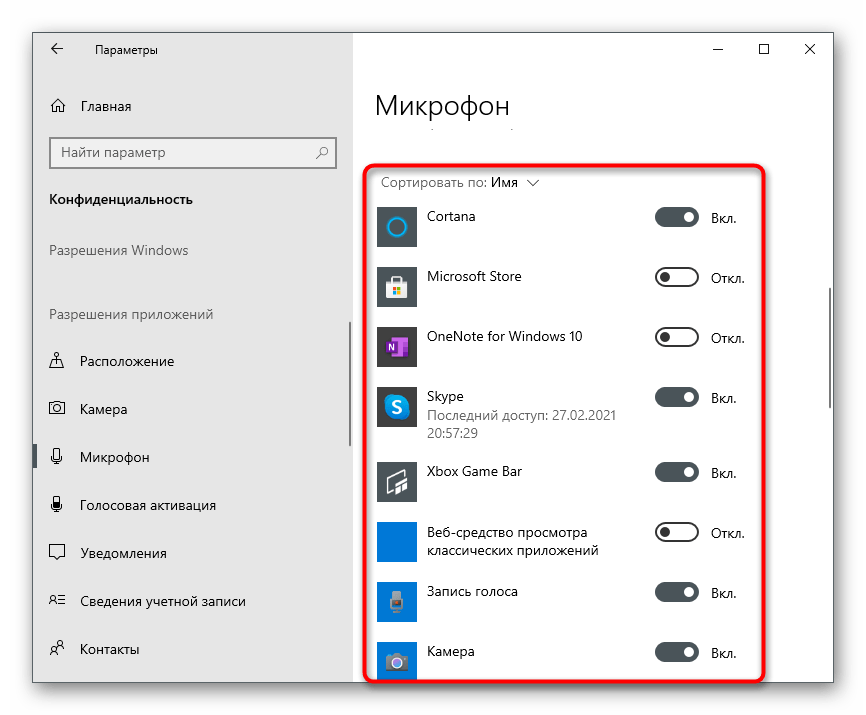This screenshot has height=715, width=866.
Task: Open Сведения учетной записи section
Action: [162, 601]
